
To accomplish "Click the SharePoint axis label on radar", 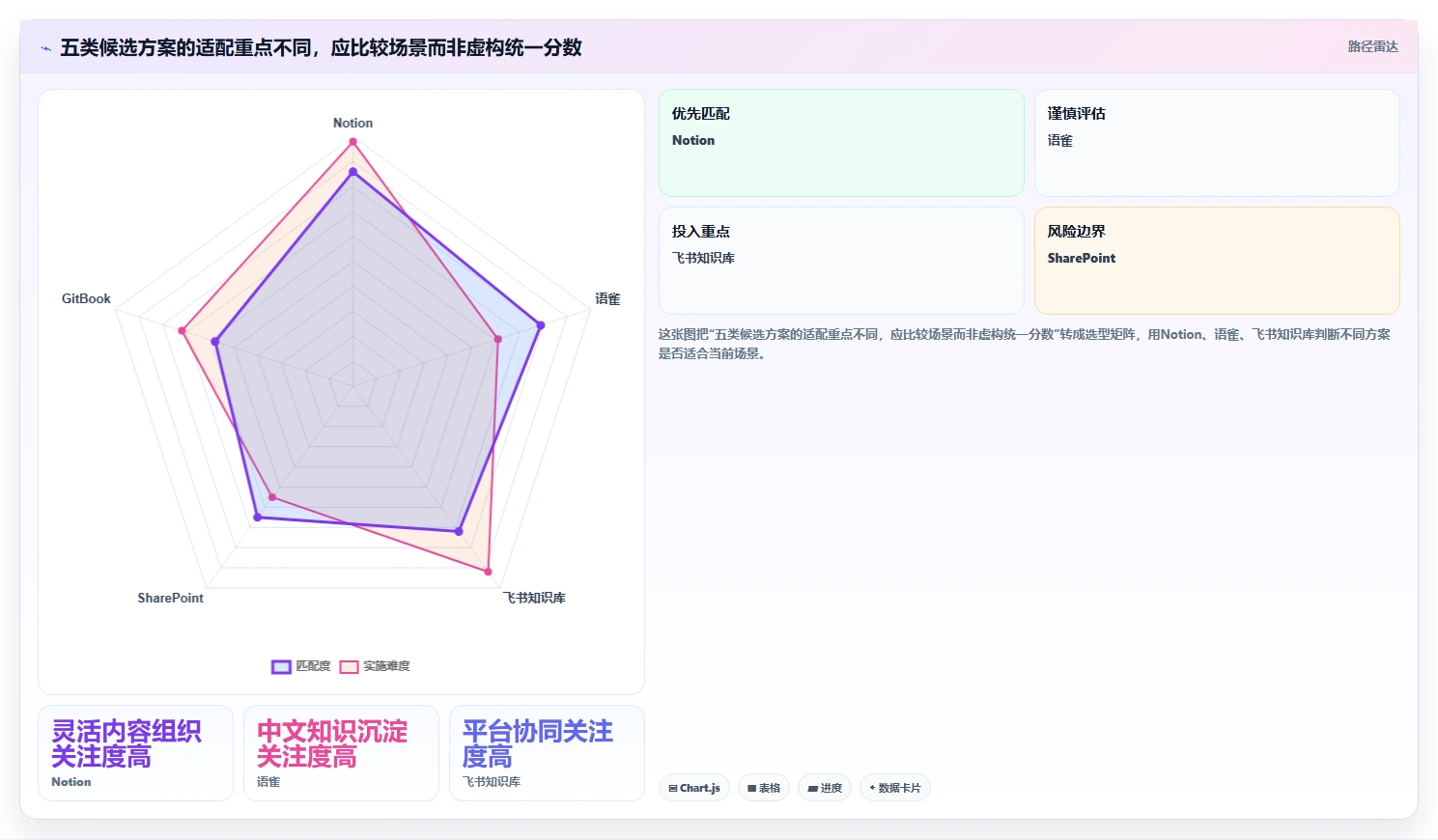I will tap(170, 598).
